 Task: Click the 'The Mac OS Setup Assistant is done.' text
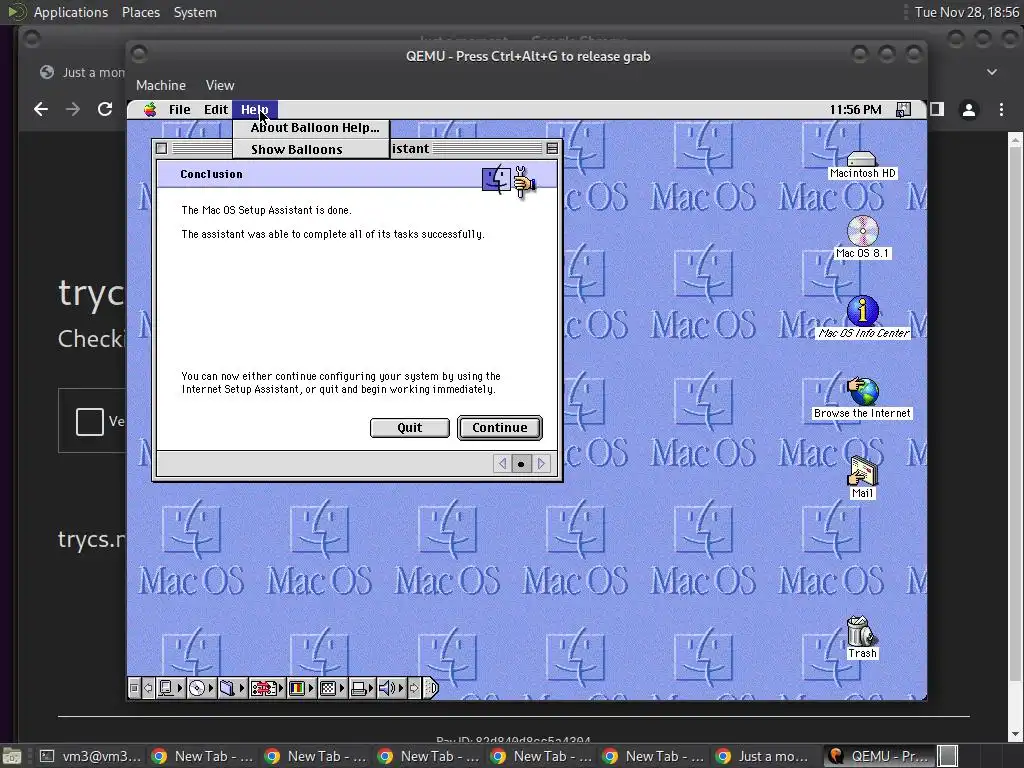266,210
